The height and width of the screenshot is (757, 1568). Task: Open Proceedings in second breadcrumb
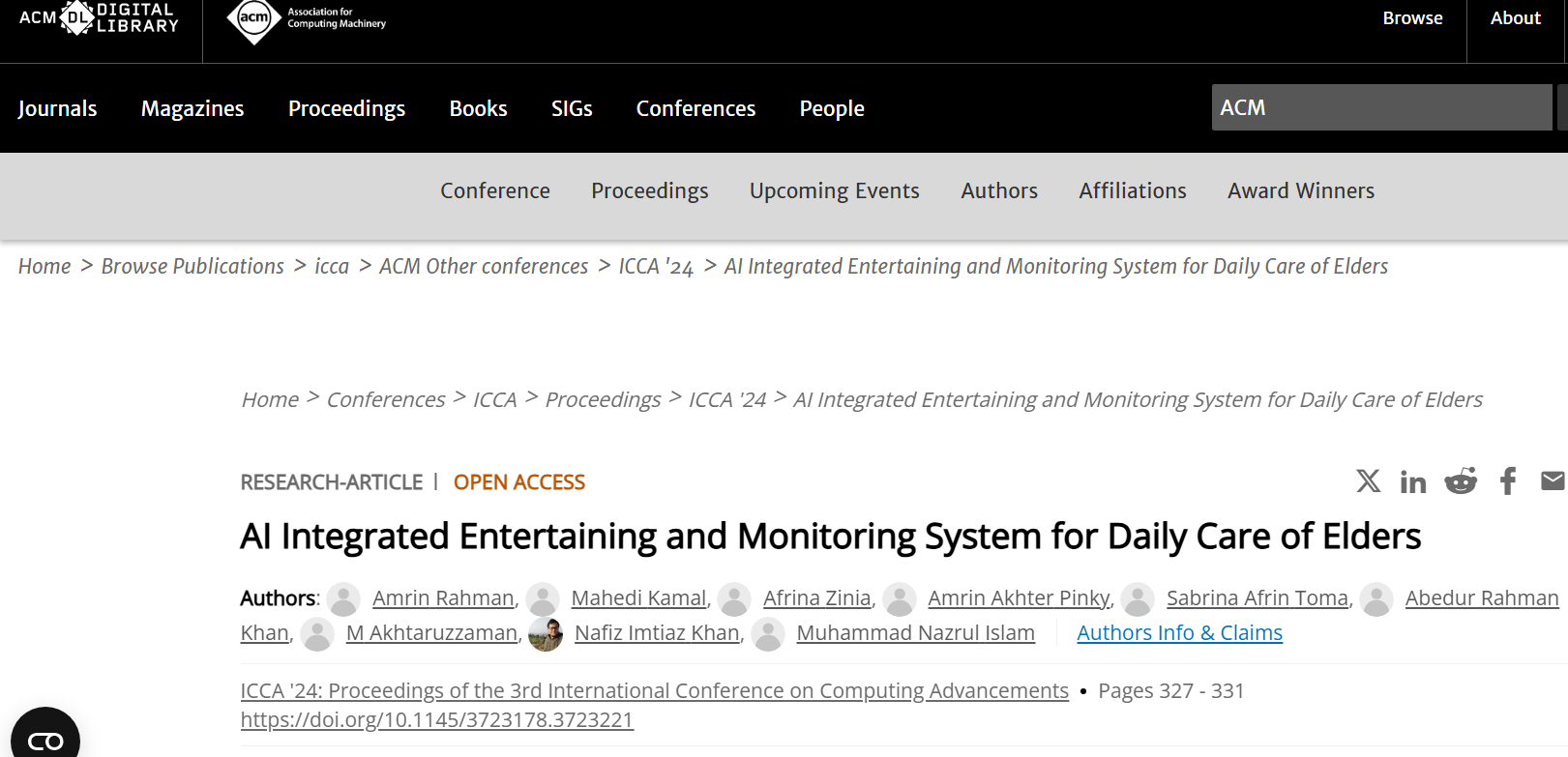click(x=603, y=399)
